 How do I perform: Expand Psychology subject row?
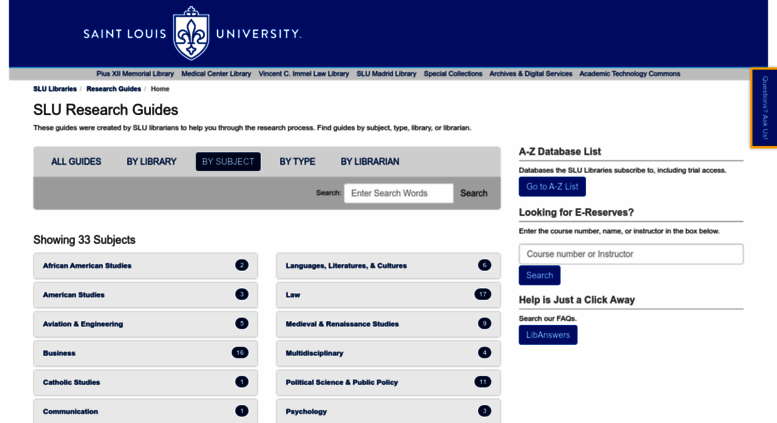click(x=388, y=411)
